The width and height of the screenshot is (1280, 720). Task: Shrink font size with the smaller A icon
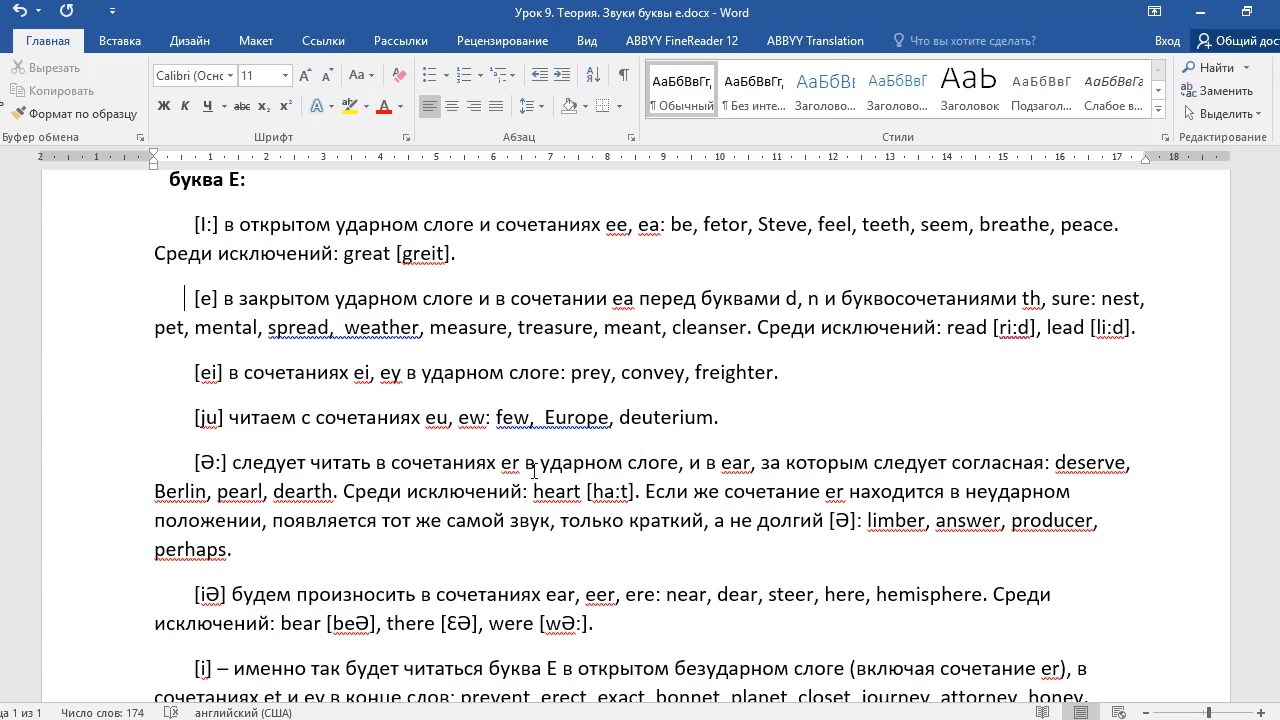tap(327, 76)
